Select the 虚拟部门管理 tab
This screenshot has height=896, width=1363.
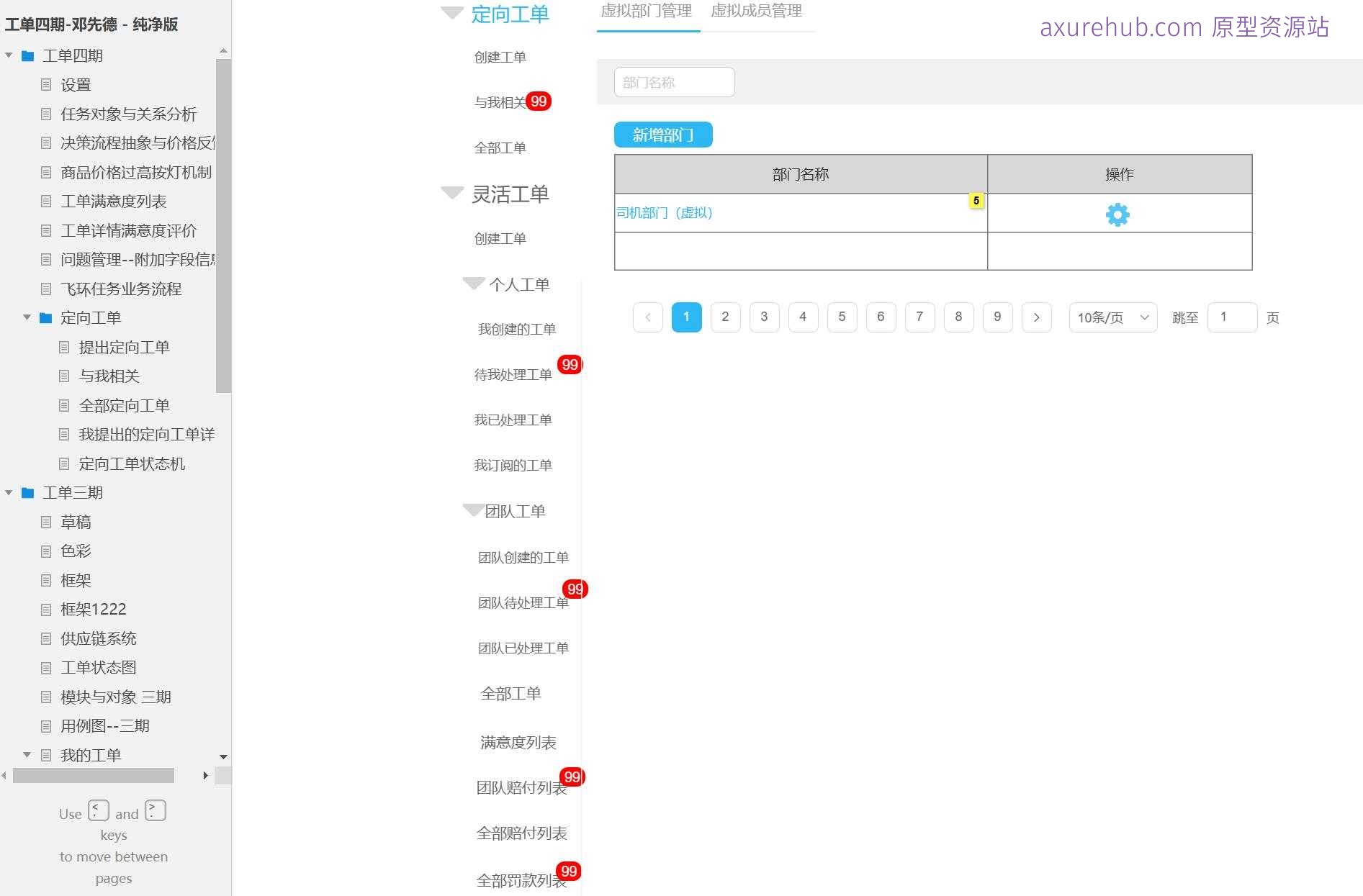pos(647,12)
